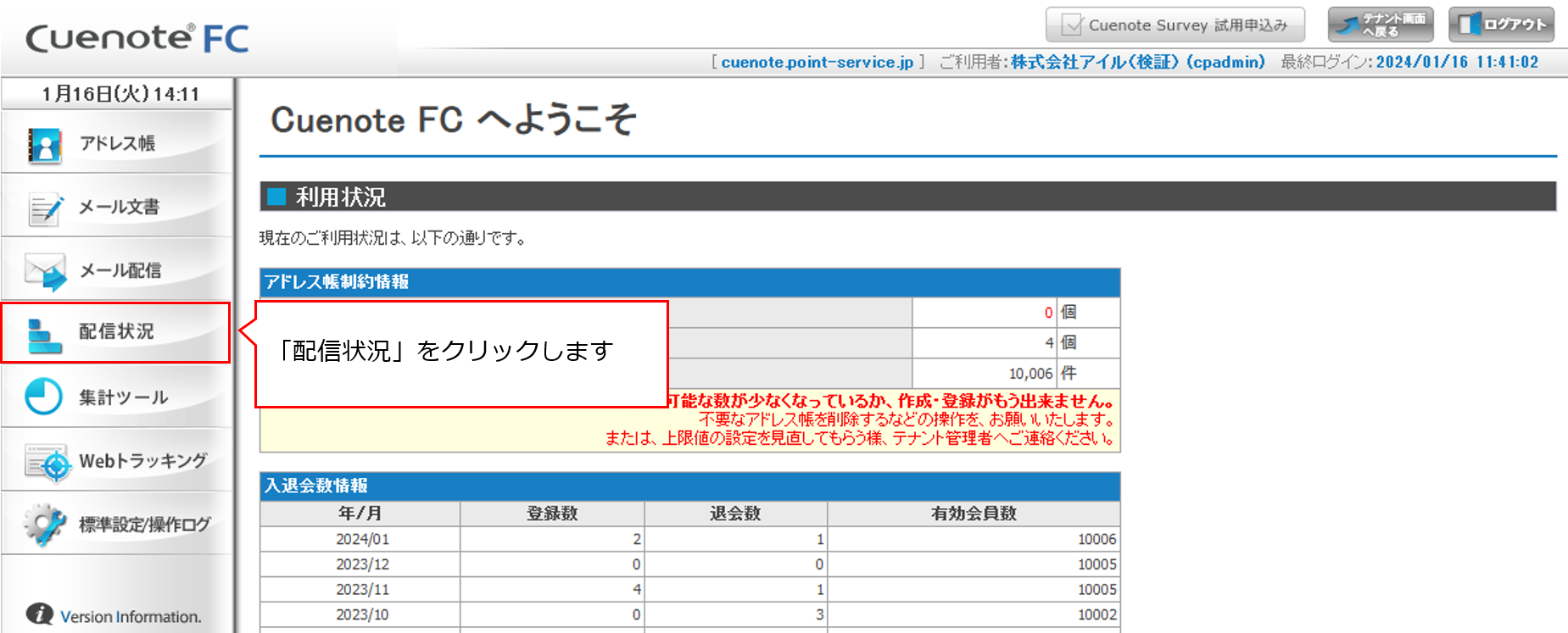Click the user name 株式会社アイル(検証) (cpadmin)
Screen dimensions: 1568x633
coord(1137,62)
